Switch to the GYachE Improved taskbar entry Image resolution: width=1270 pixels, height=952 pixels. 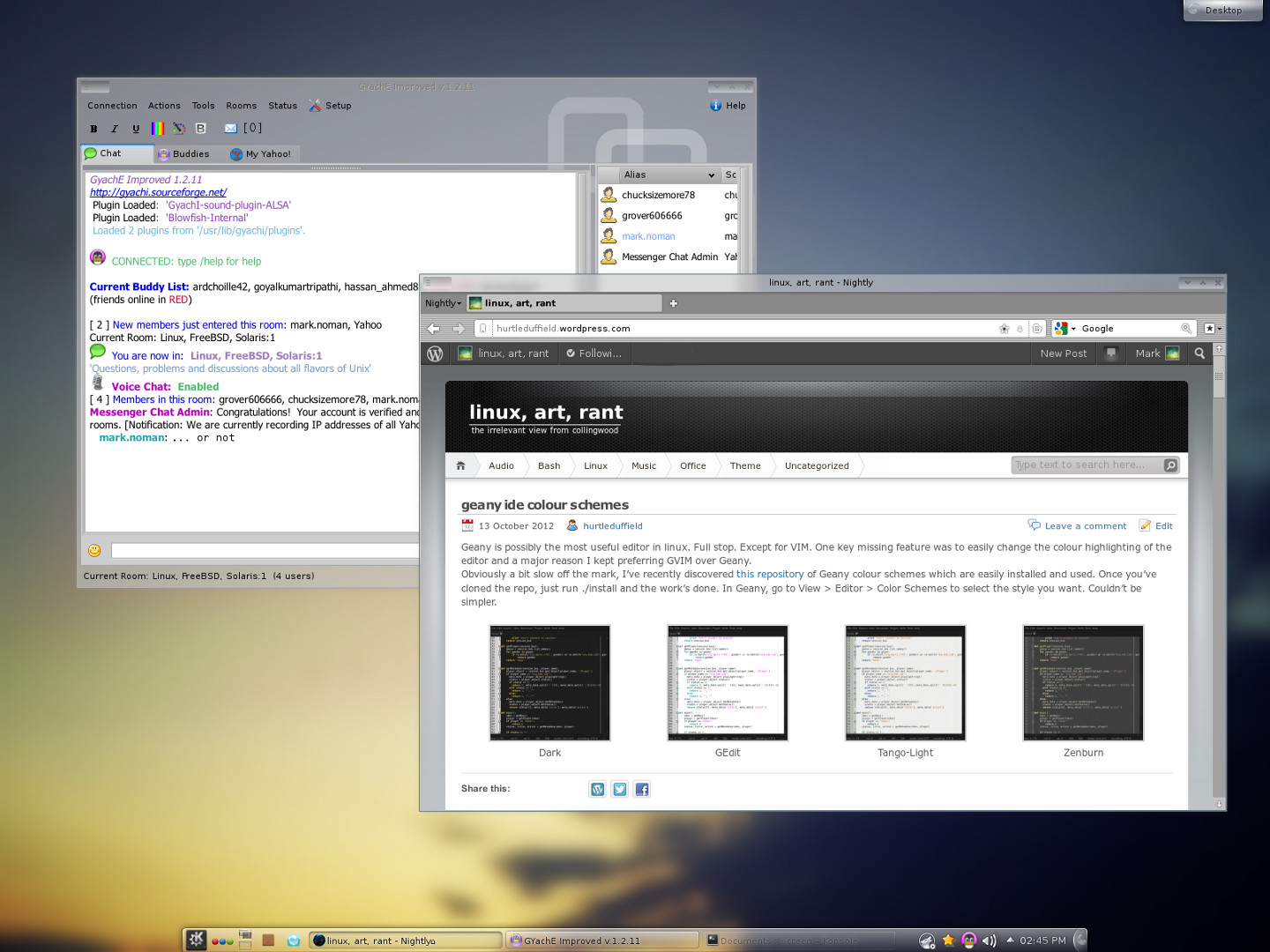(x=604, y=941)
